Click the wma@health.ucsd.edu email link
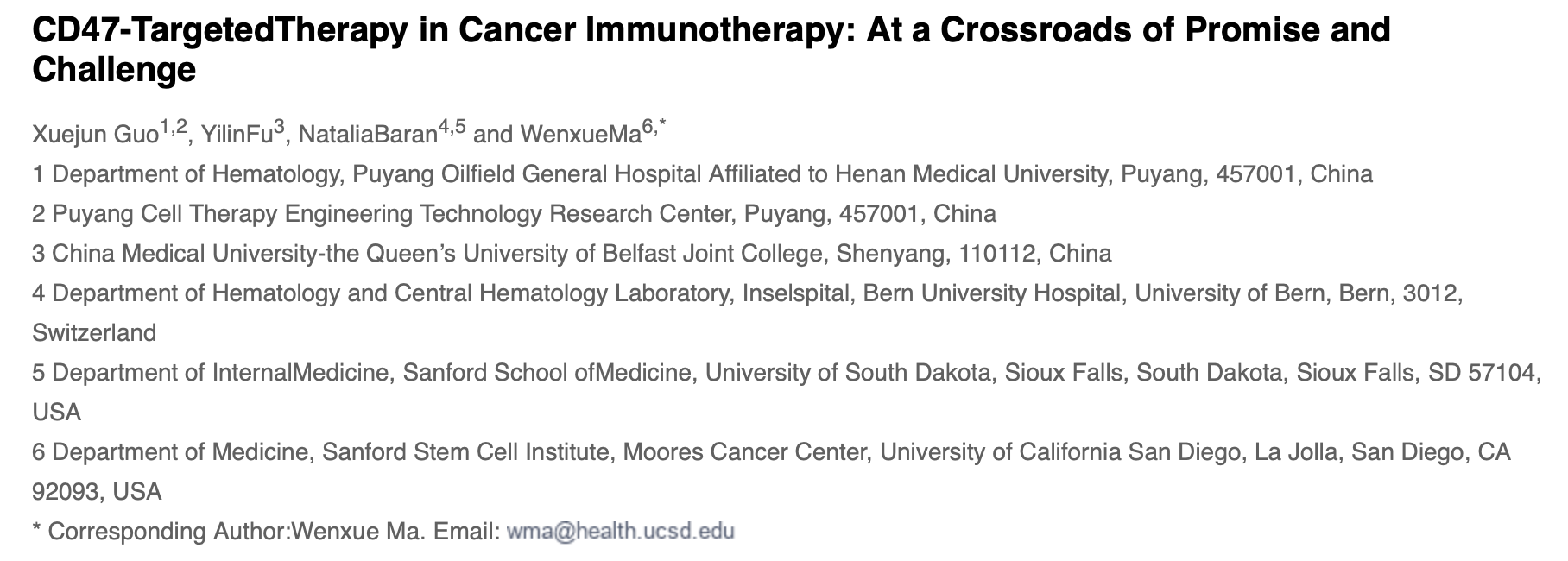This screenshot has width=1568, height=561. pyautogui.click(x=620, y=531)
